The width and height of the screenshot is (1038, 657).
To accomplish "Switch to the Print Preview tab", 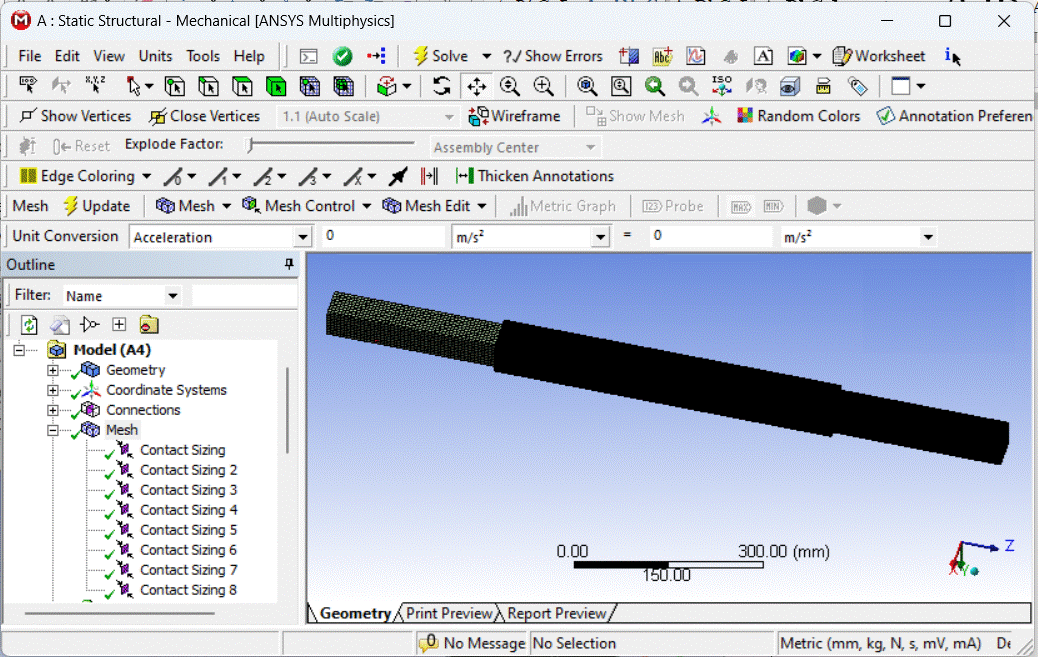I will [449, 613].
